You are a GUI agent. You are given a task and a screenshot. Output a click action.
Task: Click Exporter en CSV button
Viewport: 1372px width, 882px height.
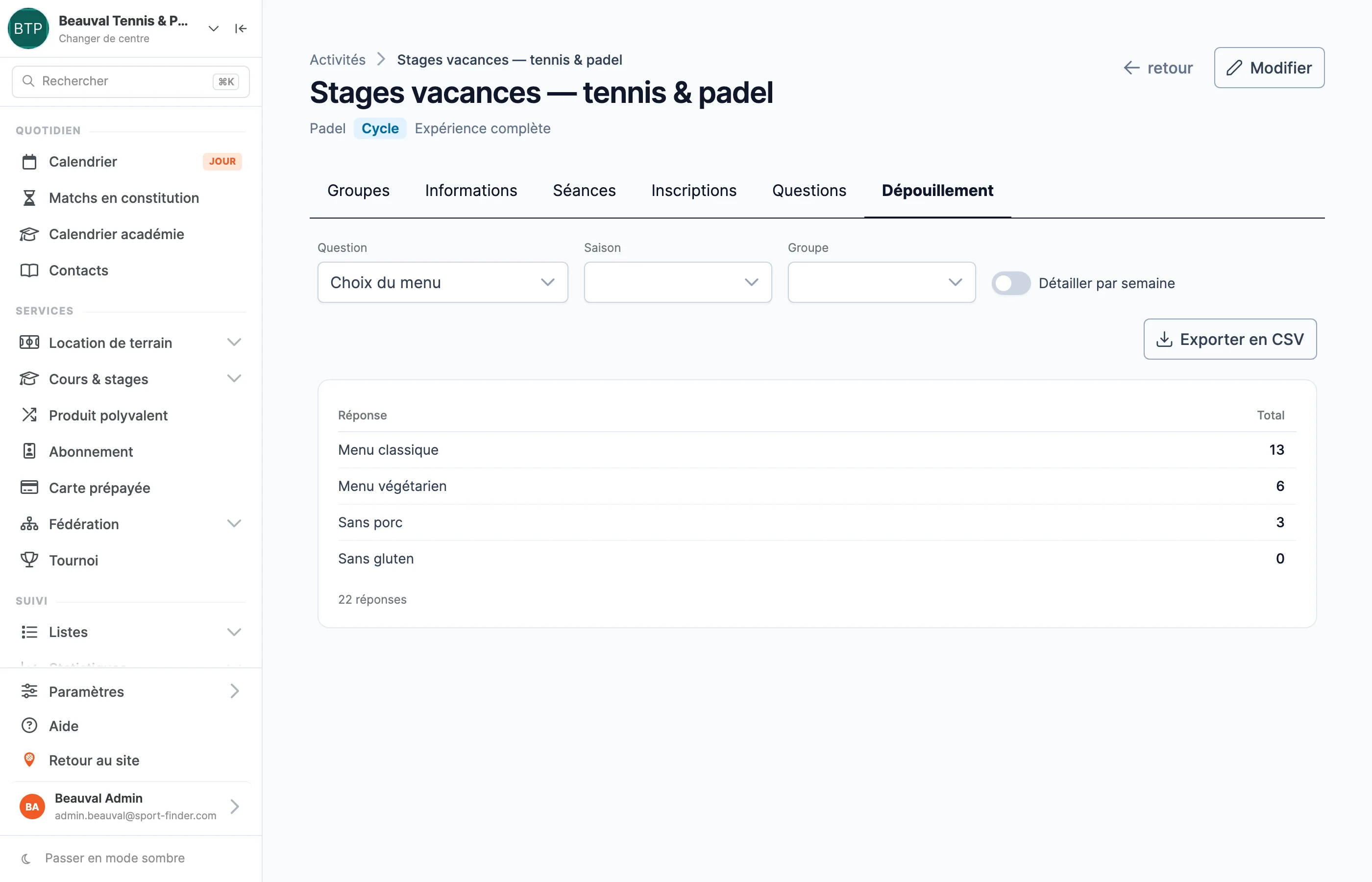coord(1229,339)
